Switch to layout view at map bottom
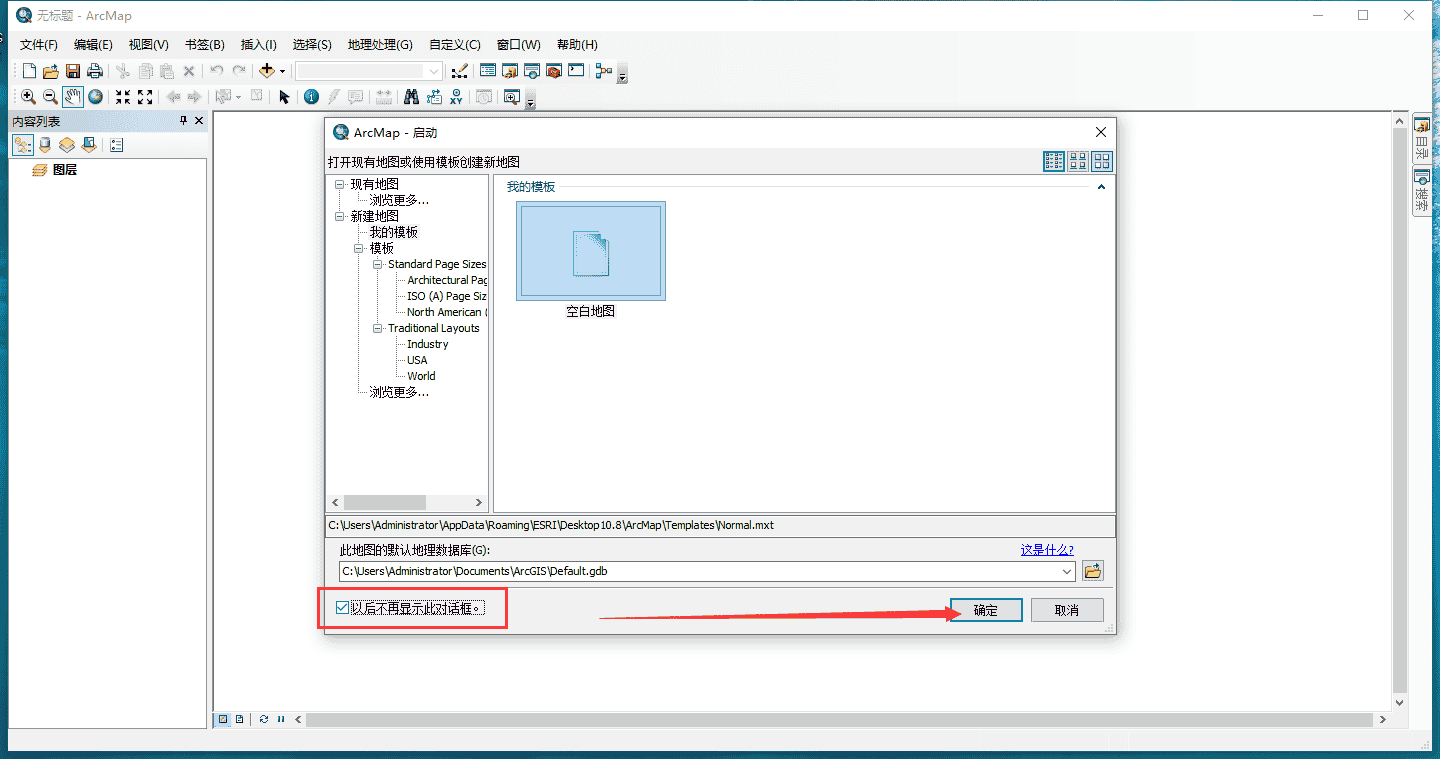Image resolution: width=1440 pixels, height=759 pixels. pos(240,719)
